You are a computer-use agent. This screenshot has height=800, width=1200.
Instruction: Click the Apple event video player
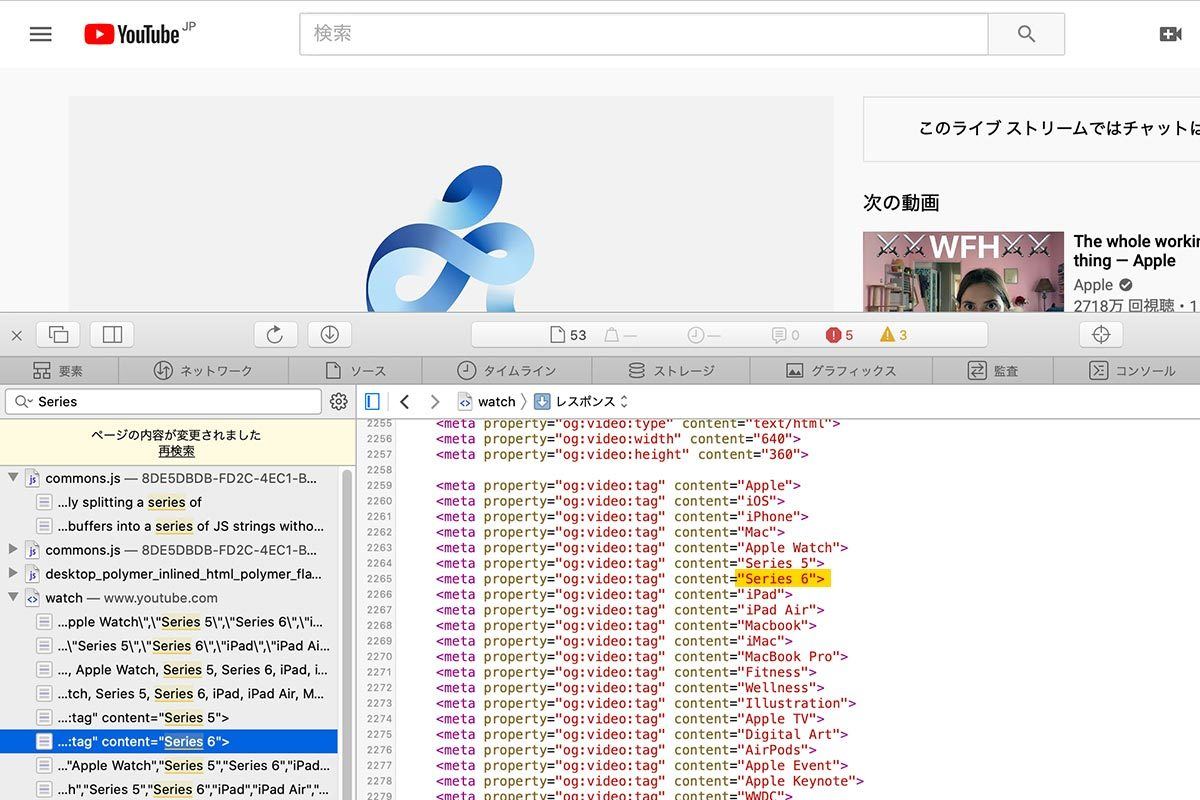click(x=451, y=204)
